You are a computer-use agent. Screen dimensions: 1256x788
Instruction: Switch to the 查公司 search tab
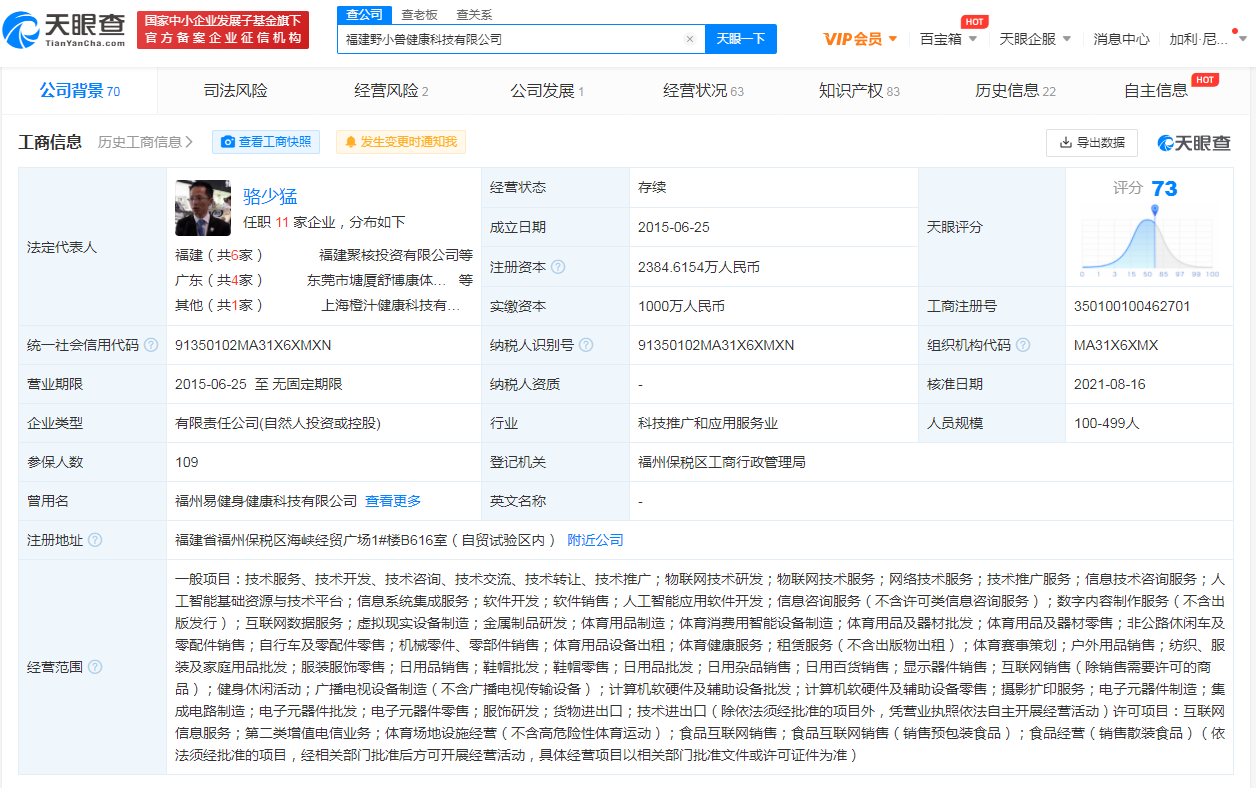(x=364, y=14)
